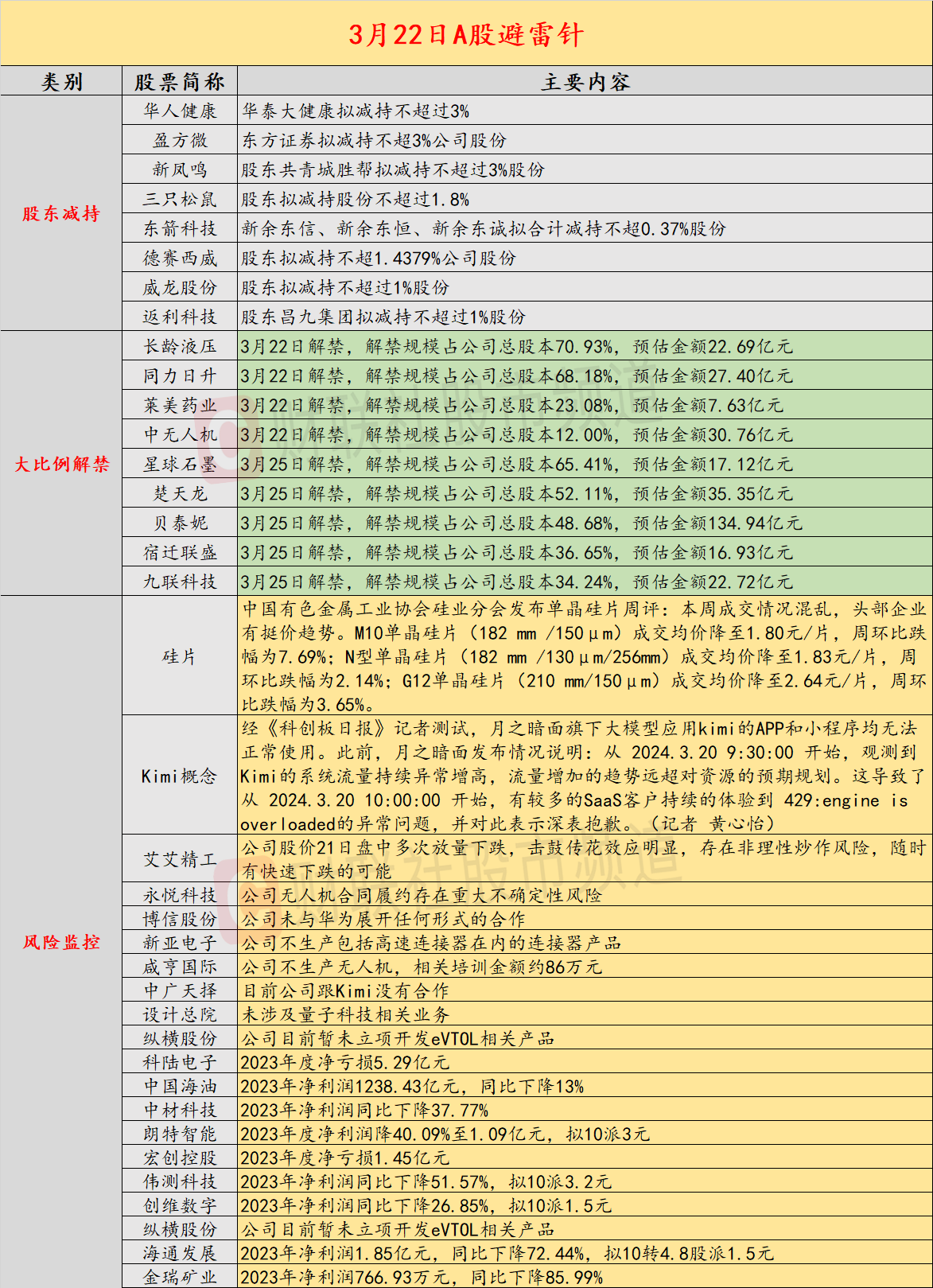The width and height of the screenshot is (933, 1288).
Task: Select stock name 中国海油
Action: click(180, 1086)
